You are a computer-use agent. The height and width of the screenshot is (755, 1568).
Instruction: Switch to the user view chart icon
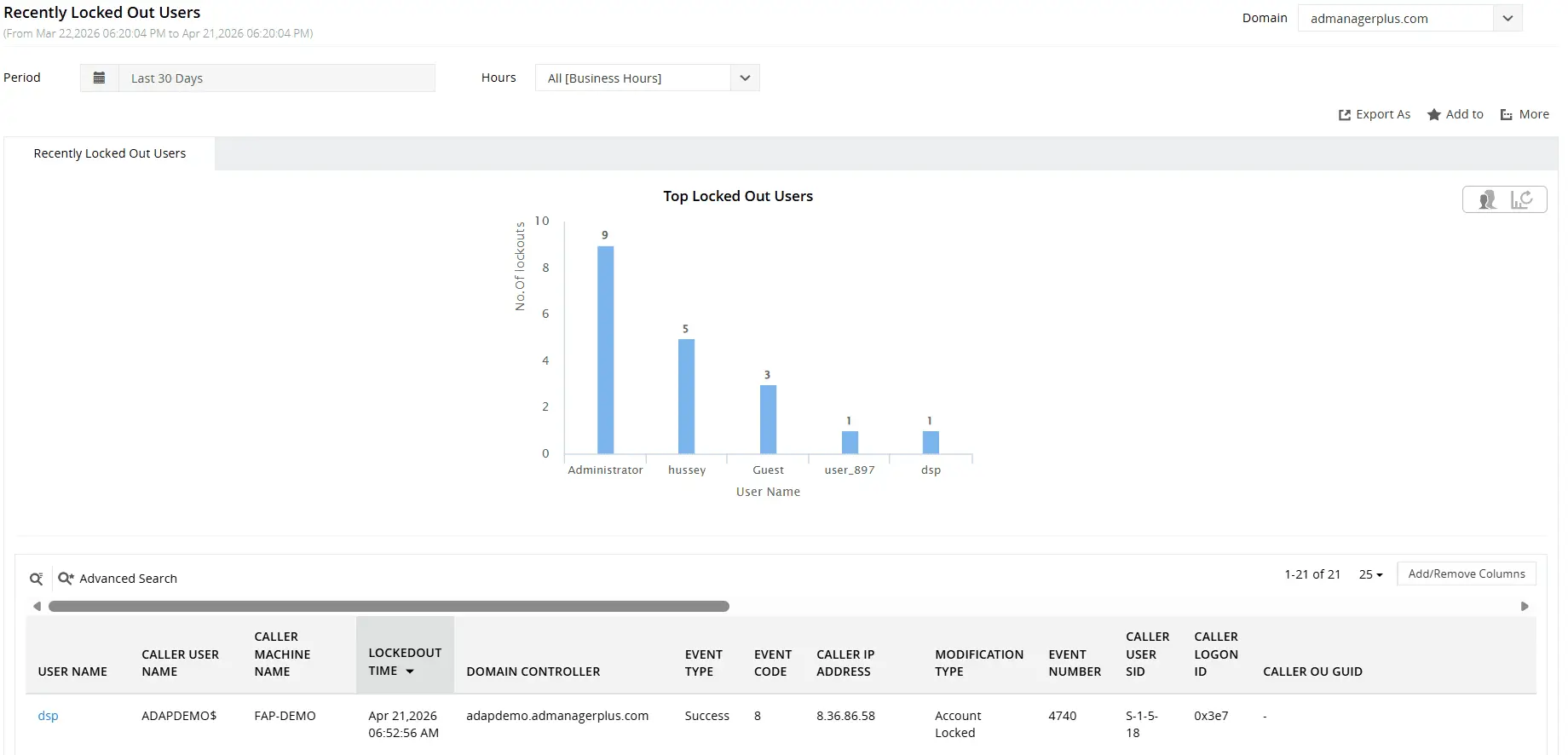point(1487,199)
